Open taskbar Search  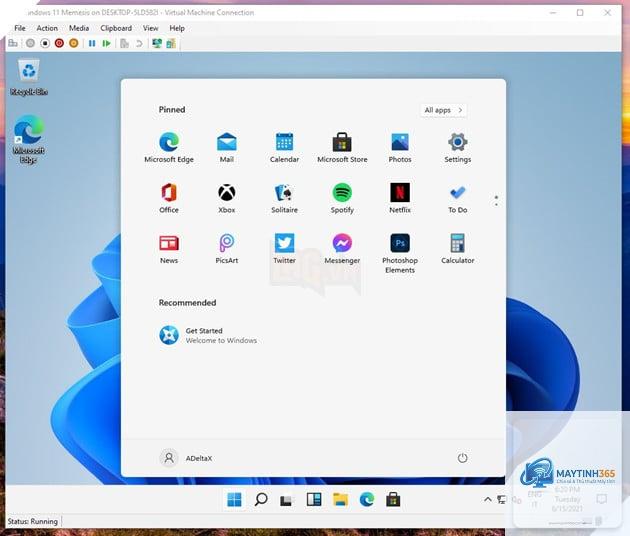point(261,500)
